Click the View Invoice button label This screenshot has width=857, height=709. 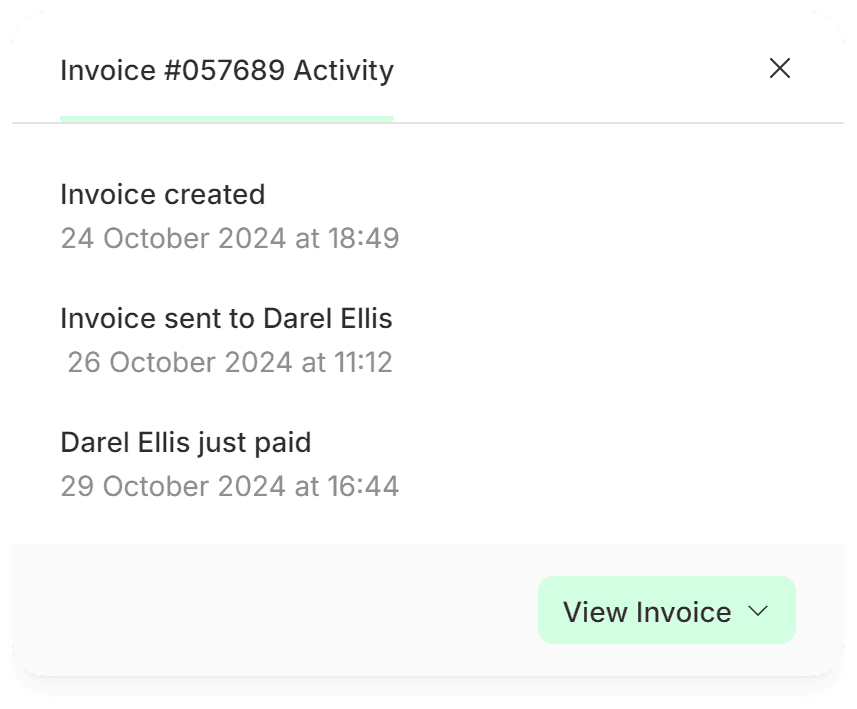coord(647,612)
